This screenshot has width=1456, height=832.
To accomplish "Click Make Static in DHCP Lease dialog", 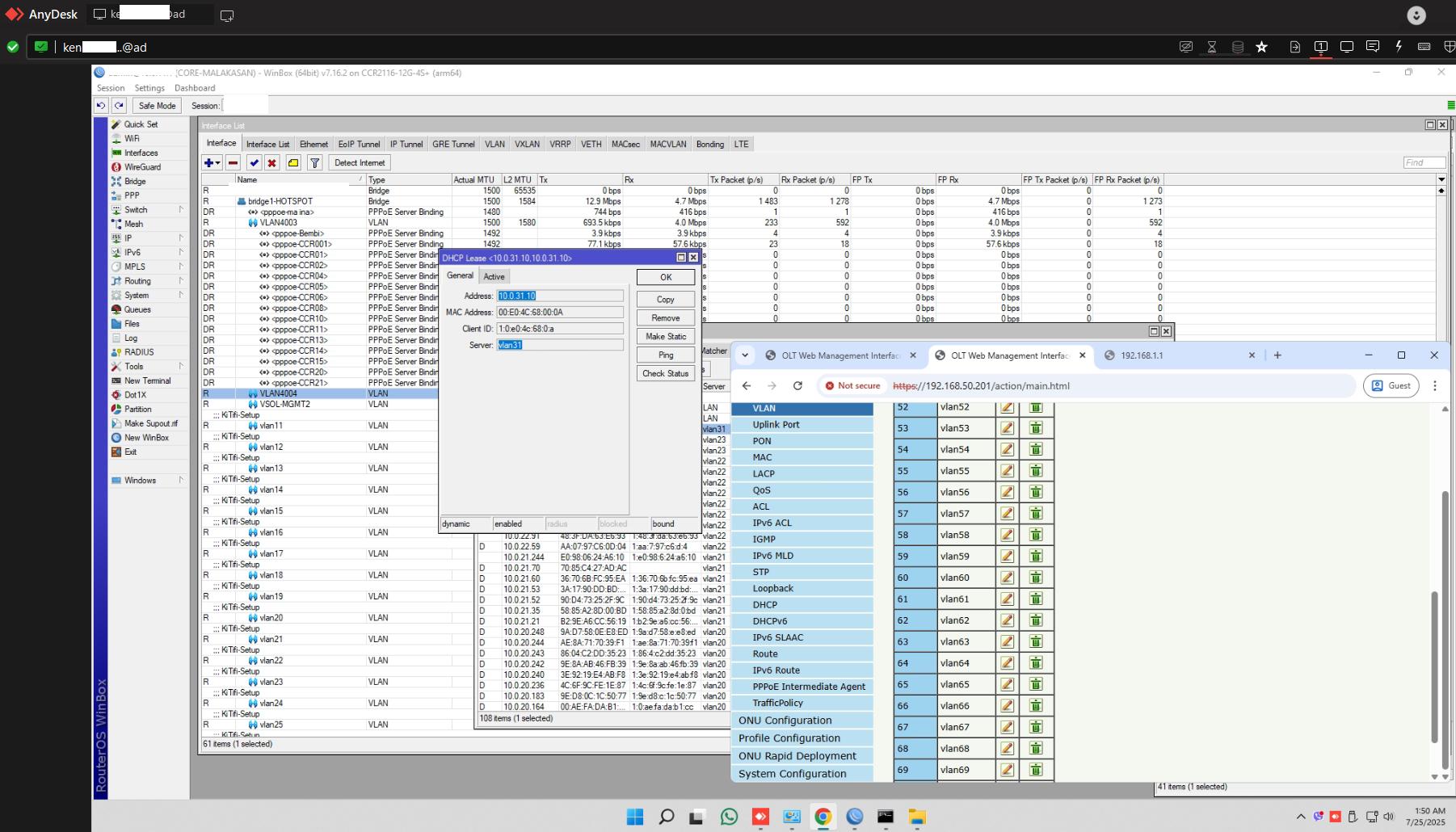I will point(666,337).
